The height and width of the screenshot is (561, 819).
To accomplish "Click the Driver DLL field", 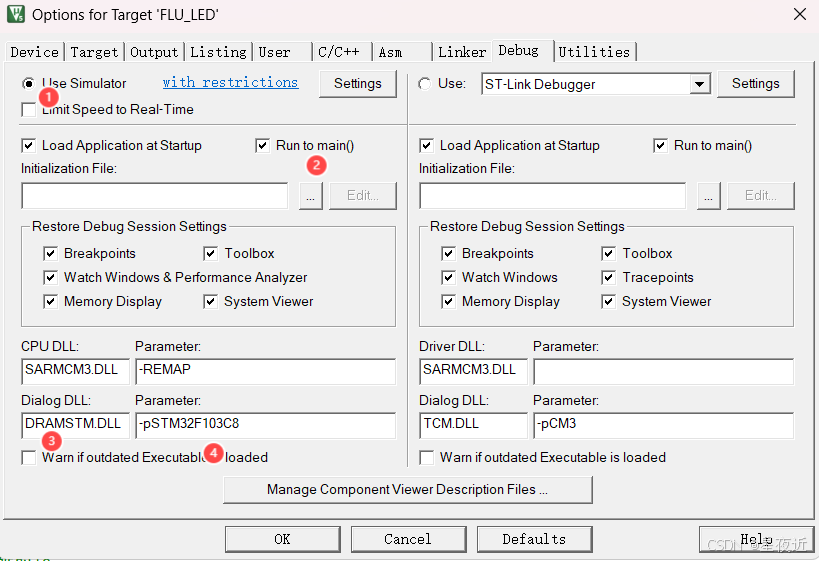I will (x=473, y=371).
